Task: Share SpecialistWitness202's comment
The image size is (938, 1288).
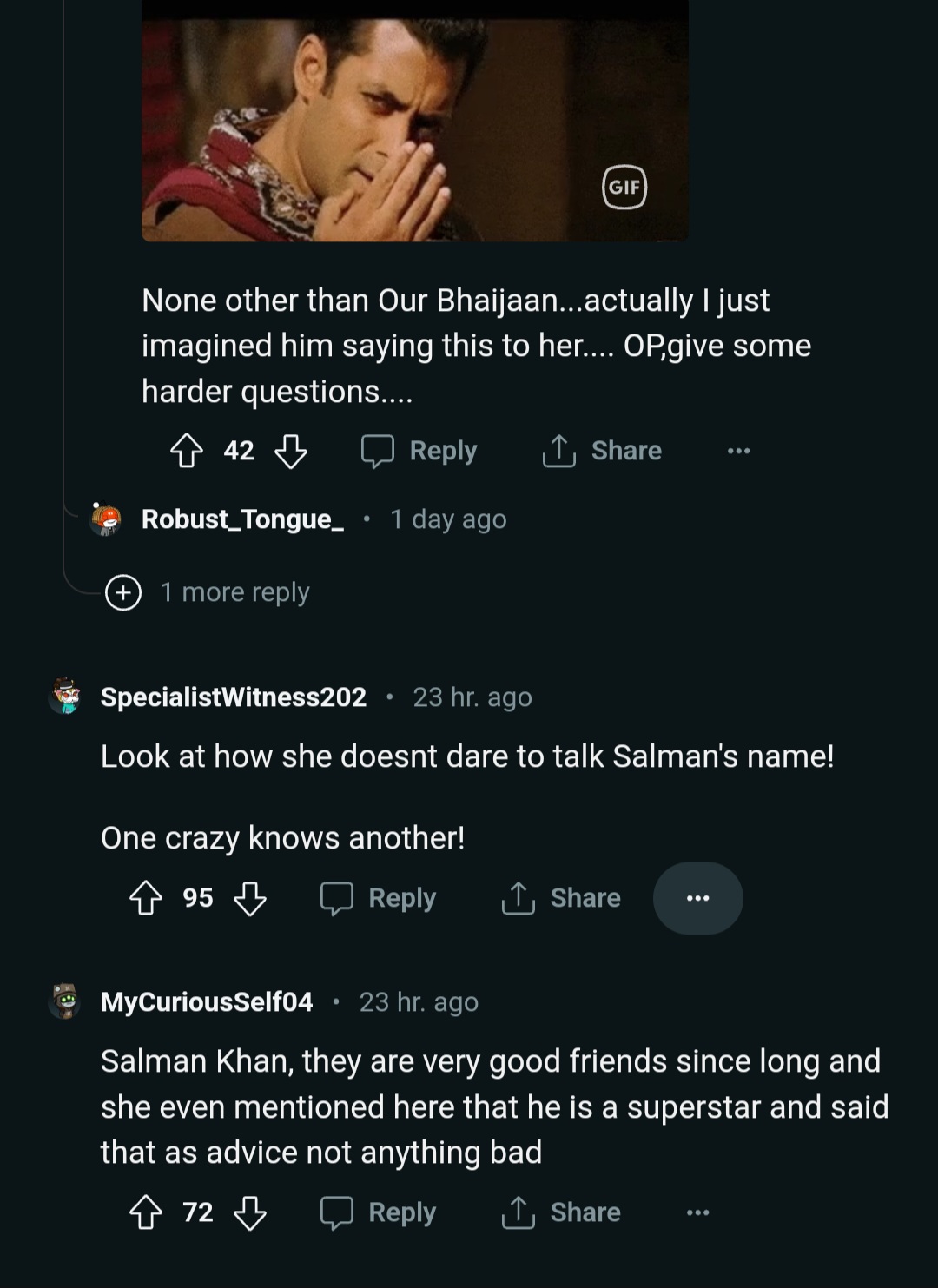Action: [x=561, y=898]
